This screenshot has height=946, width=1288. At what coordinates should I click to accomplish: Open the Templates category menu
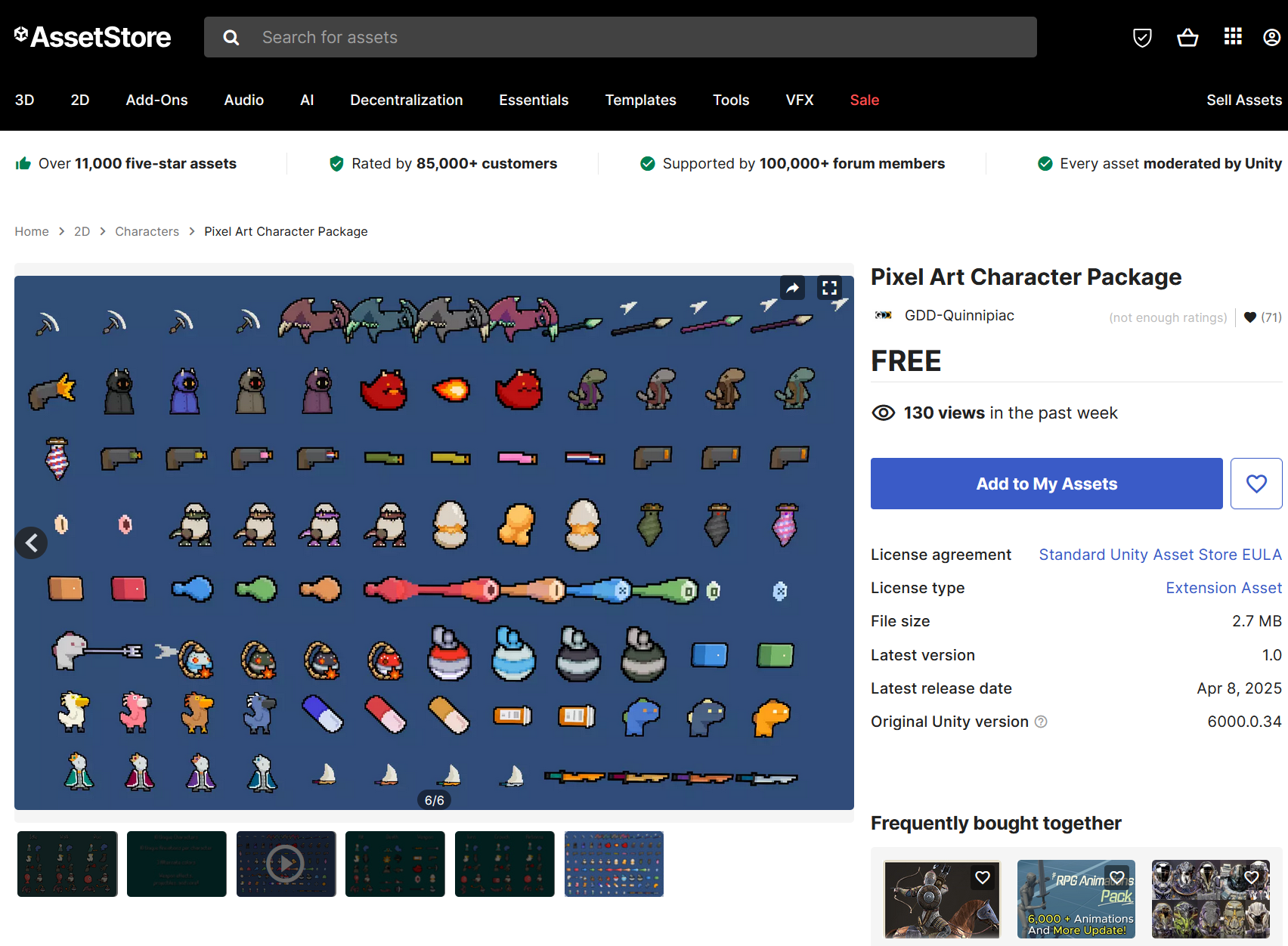tap(640, 100)
